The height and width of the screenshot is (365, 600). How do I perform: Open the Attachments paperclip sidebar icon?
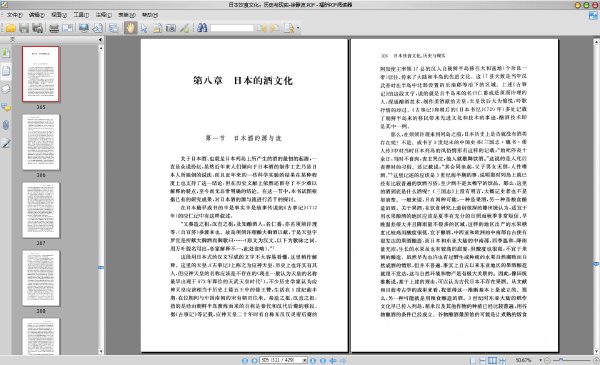click(x=6, y=125)
